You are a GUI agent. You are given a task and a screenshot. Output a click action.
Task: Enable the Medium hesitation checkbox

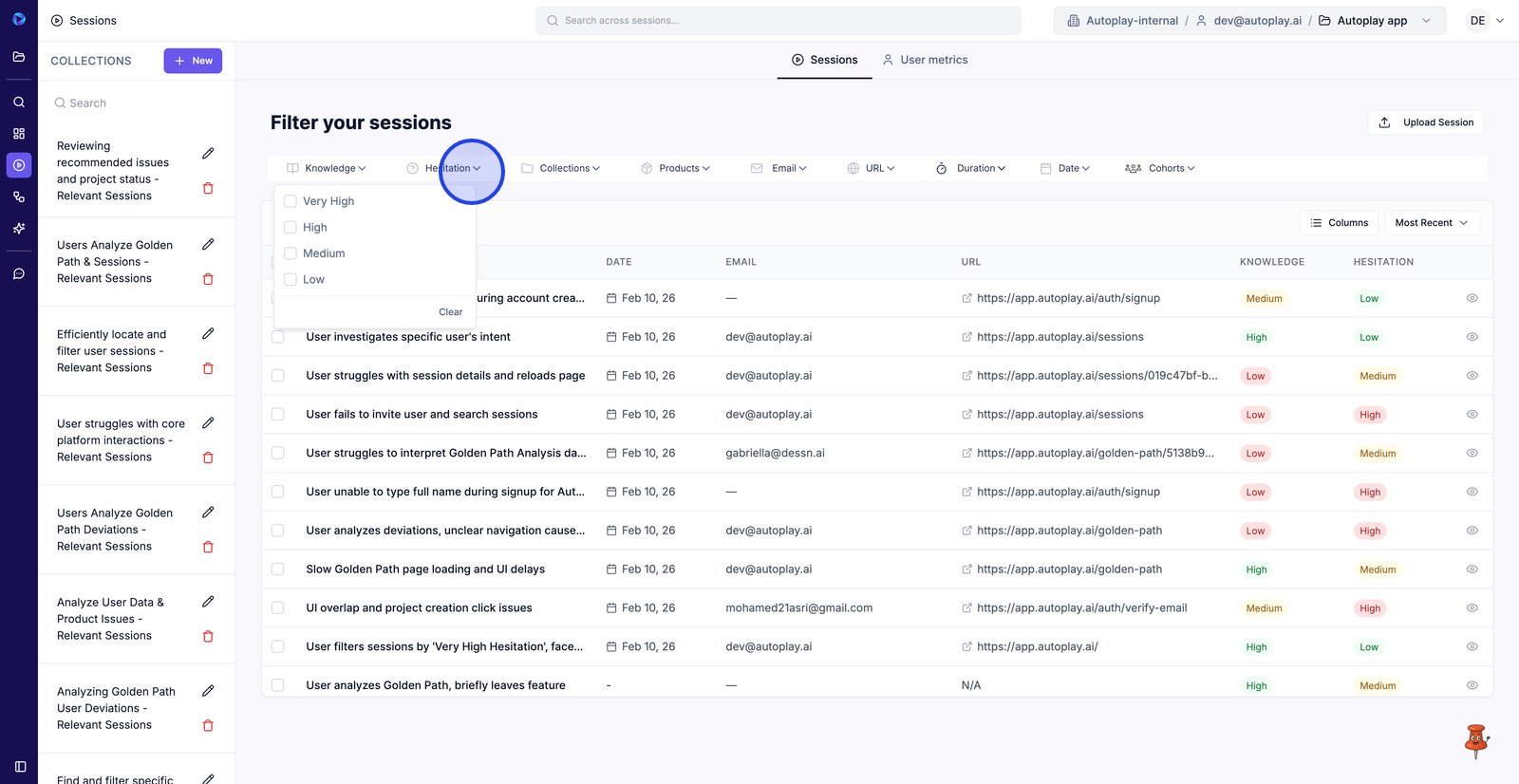[291, 253]
